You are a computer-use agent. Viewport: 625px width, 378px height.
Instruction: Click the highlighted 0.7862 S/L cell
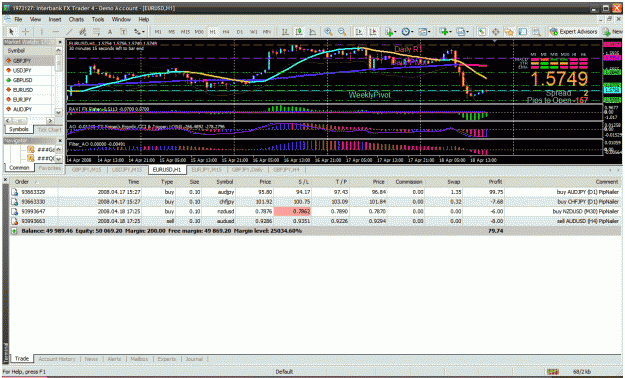tap(292, 211)
